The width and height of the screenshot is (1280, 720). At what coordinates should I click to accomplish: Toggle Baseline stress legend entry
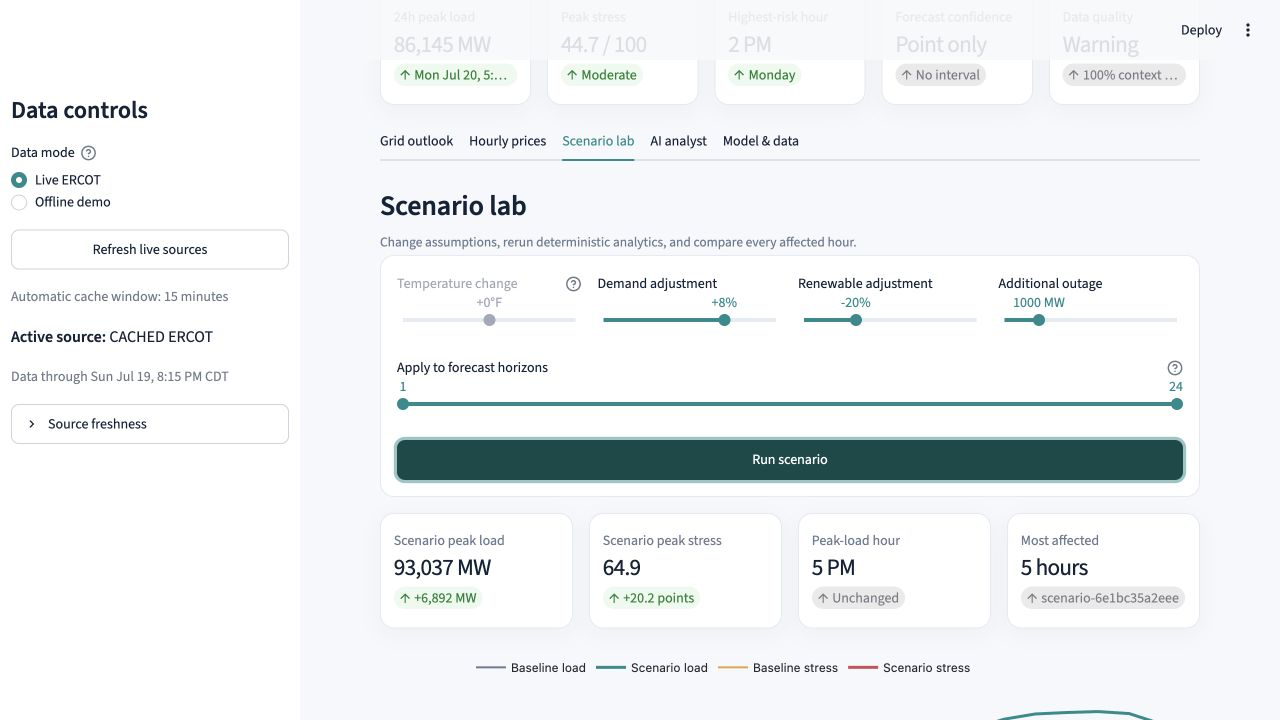[778, 668]
